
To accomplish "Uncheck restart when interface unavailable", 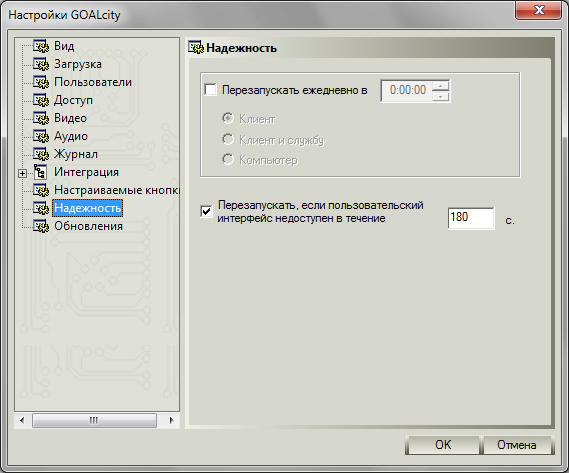I will 206,211.
